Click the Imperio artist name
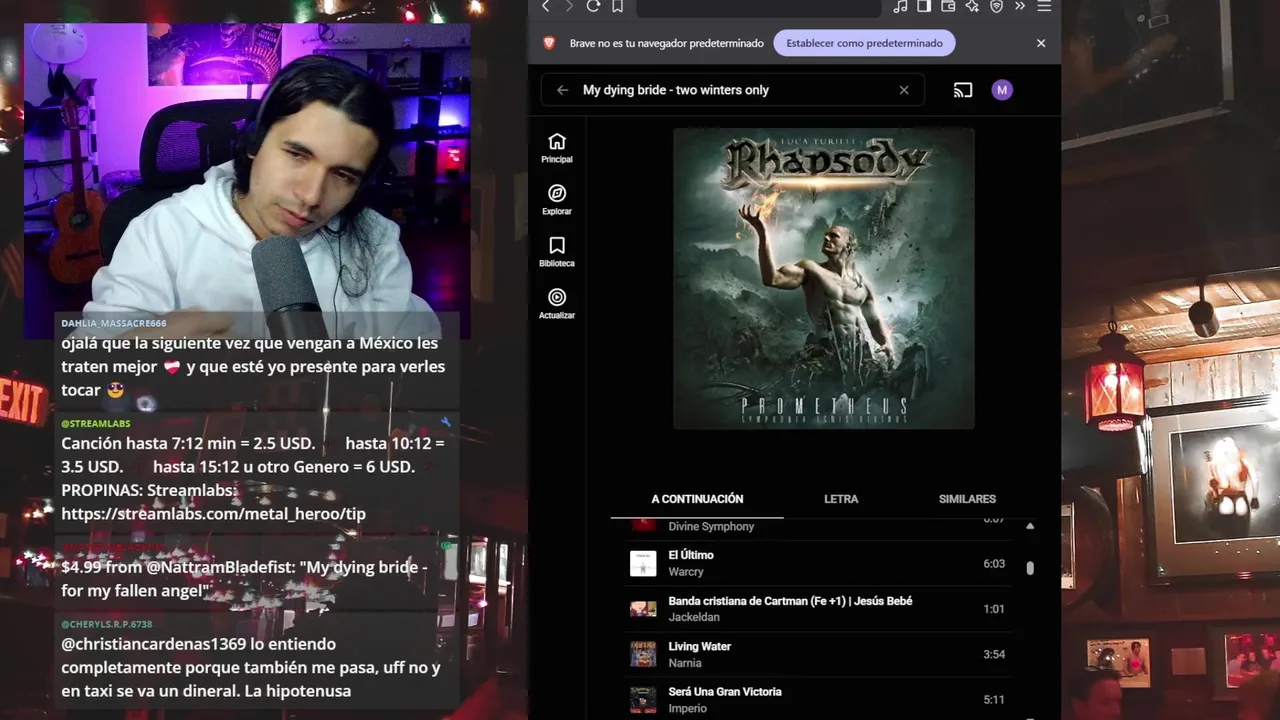The width and height of the screenshot is (1280, 720). point(688,708)
